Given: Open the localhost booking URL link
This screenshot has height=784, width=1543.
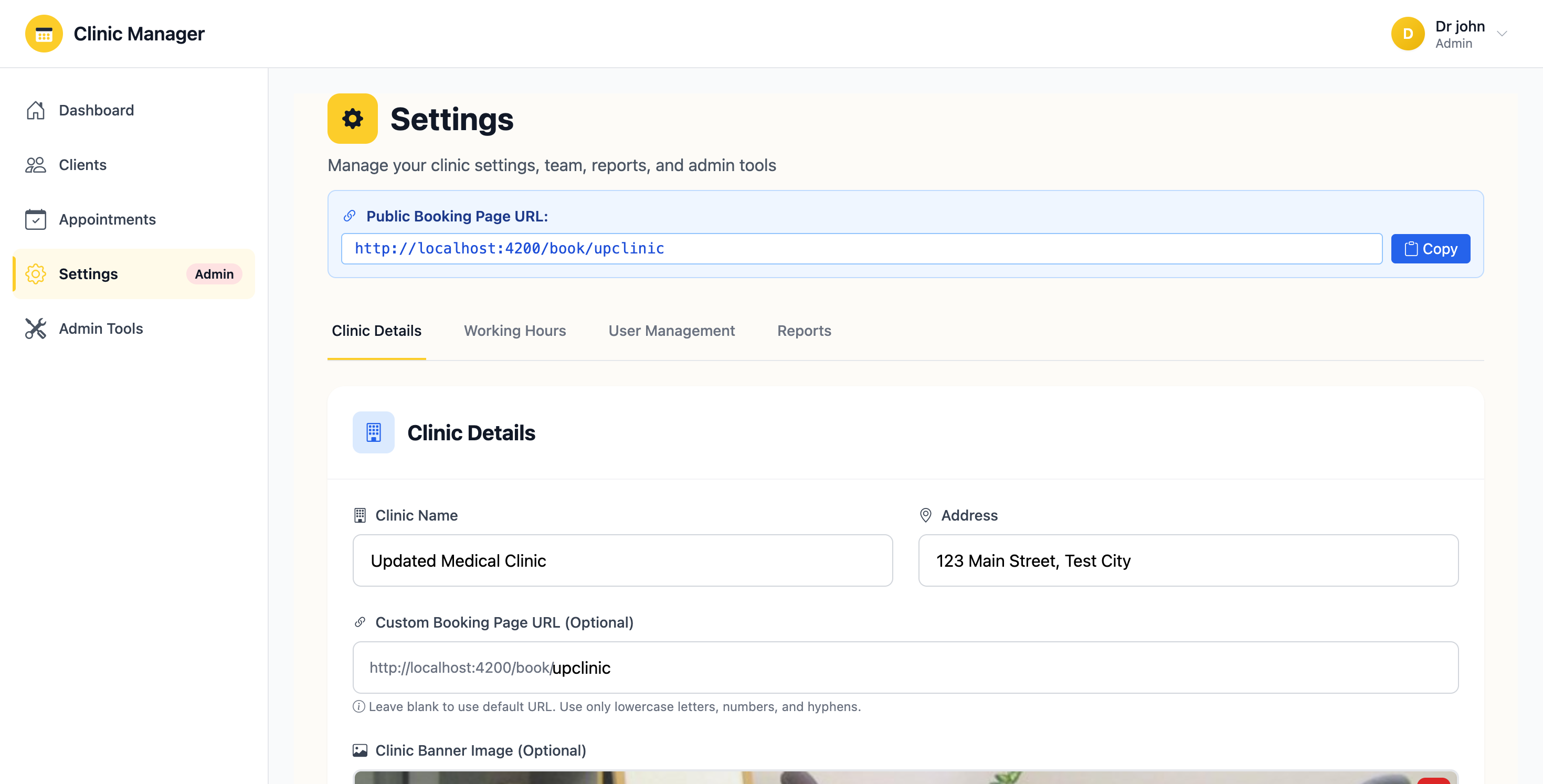Looking at the screenshot, I should pos(509,248).
